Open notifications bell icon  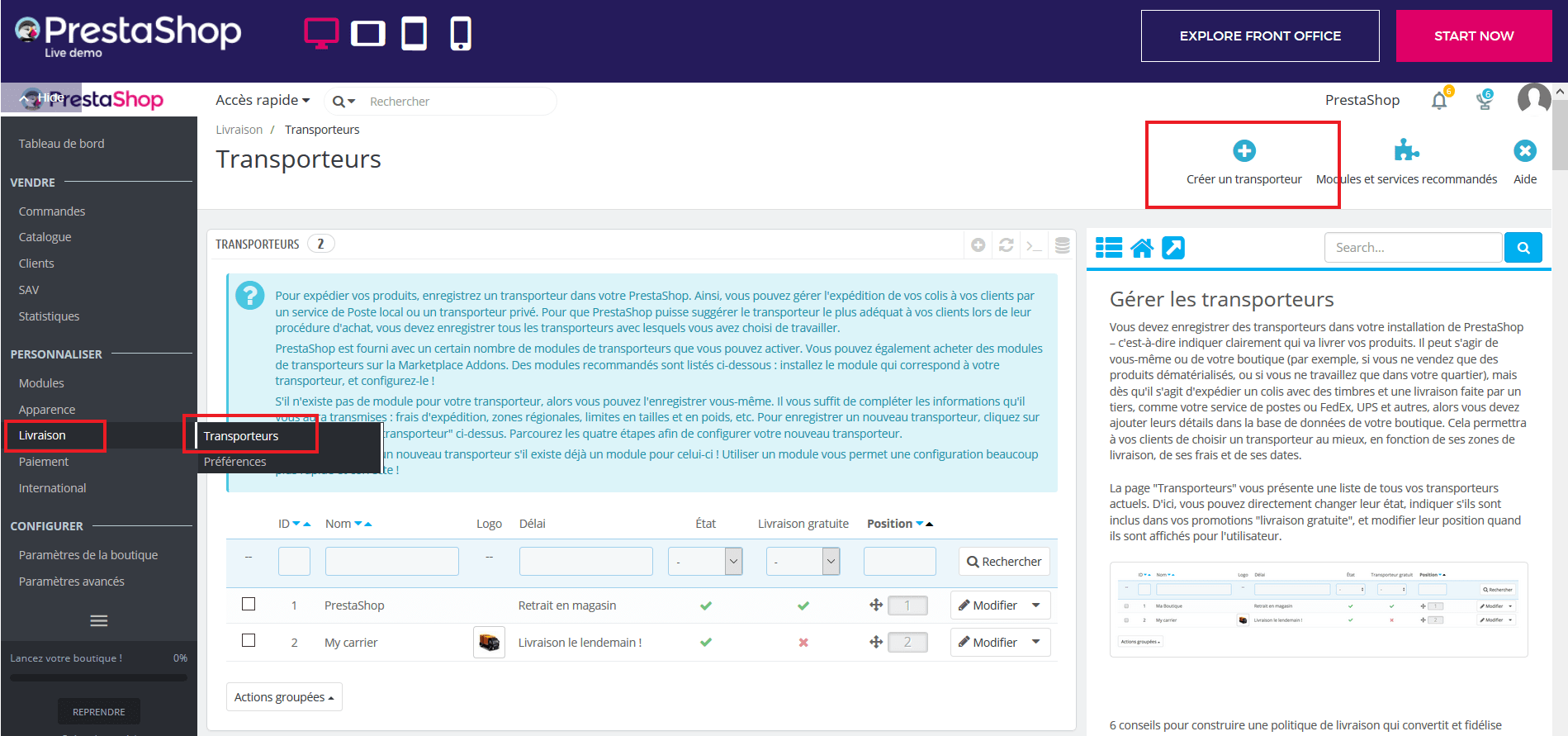click(1439, 101)
